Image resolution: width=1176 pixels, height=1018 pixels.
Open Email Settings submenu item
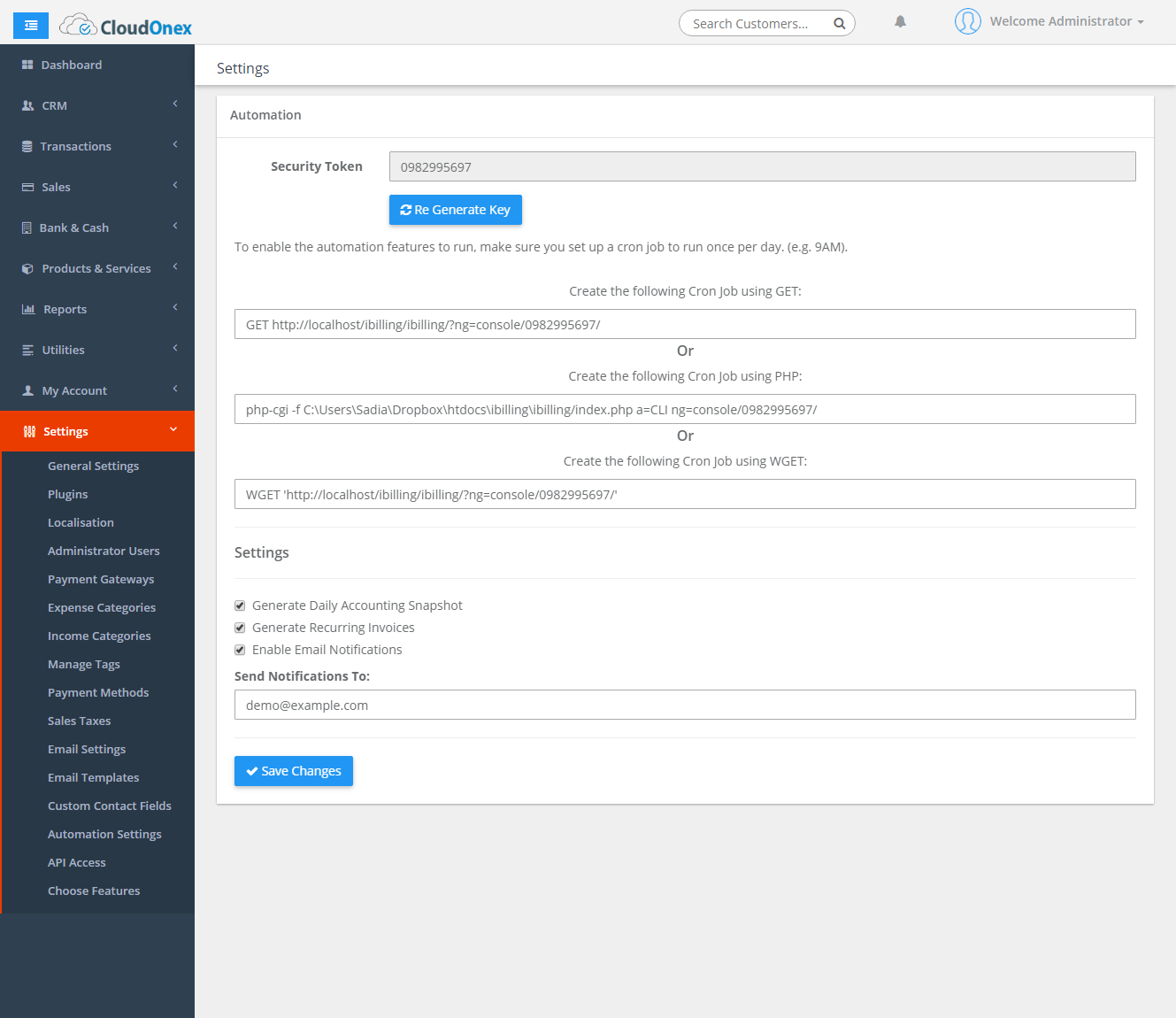[87, 749]
